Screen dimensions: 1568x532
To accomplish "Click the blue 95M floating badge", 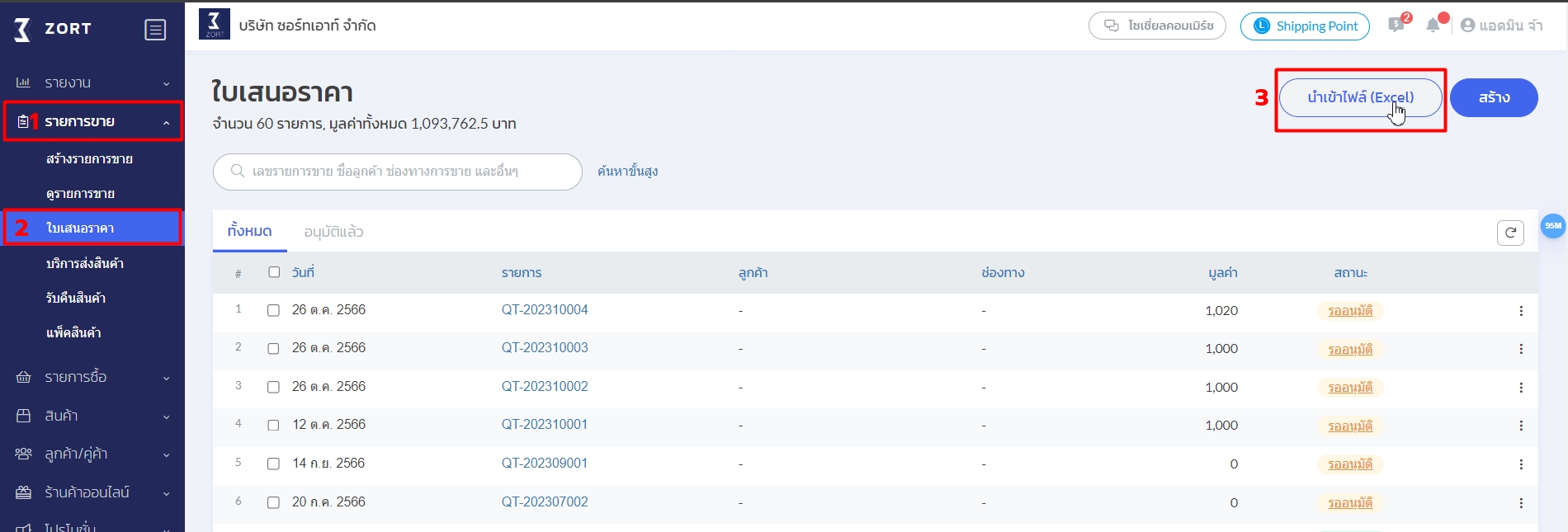I will point(1552,226).
